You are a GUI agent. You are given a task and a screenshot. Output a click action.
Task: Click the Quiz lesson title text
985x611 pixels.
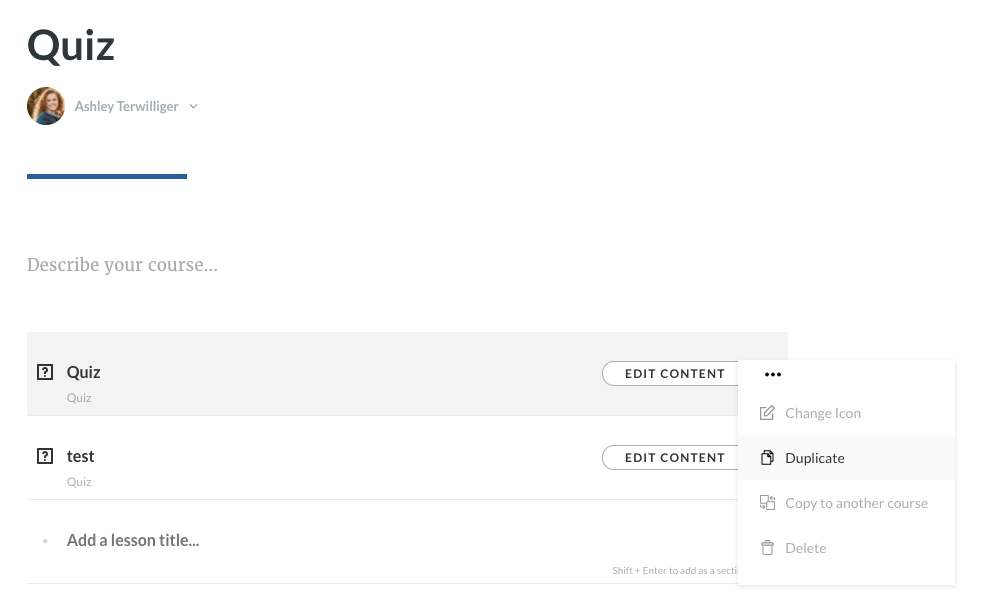(84, 372)
